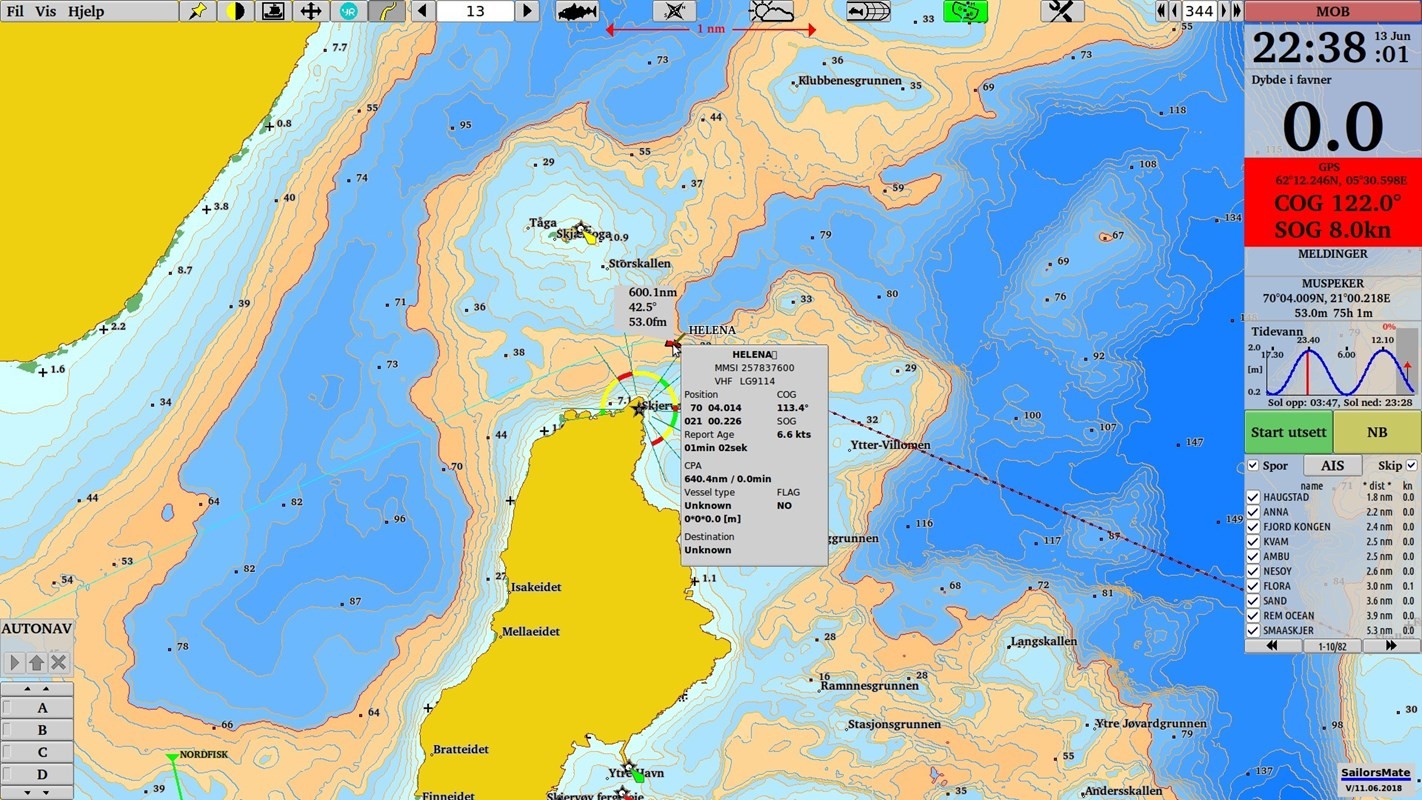
Task: Open the fish catch icon
Action: click(x=577, y=11)
